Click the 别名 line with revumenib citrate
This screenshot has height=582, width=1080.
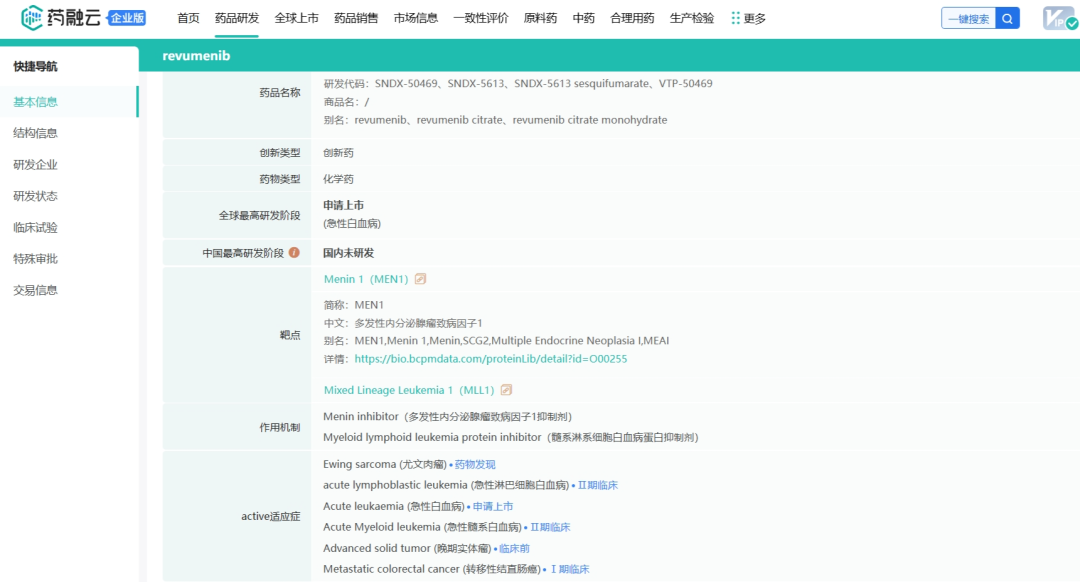click(x=495, y=120)
